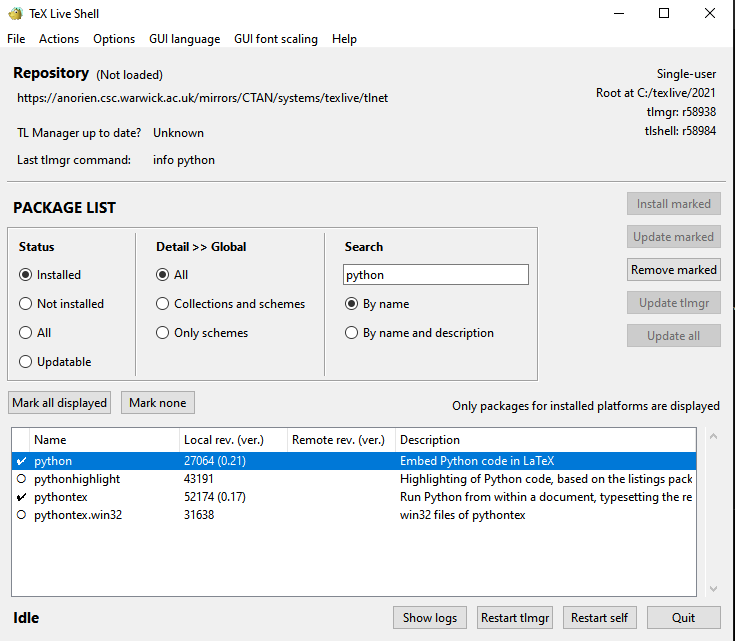Minimize the TeX Live Shell window

619,14
